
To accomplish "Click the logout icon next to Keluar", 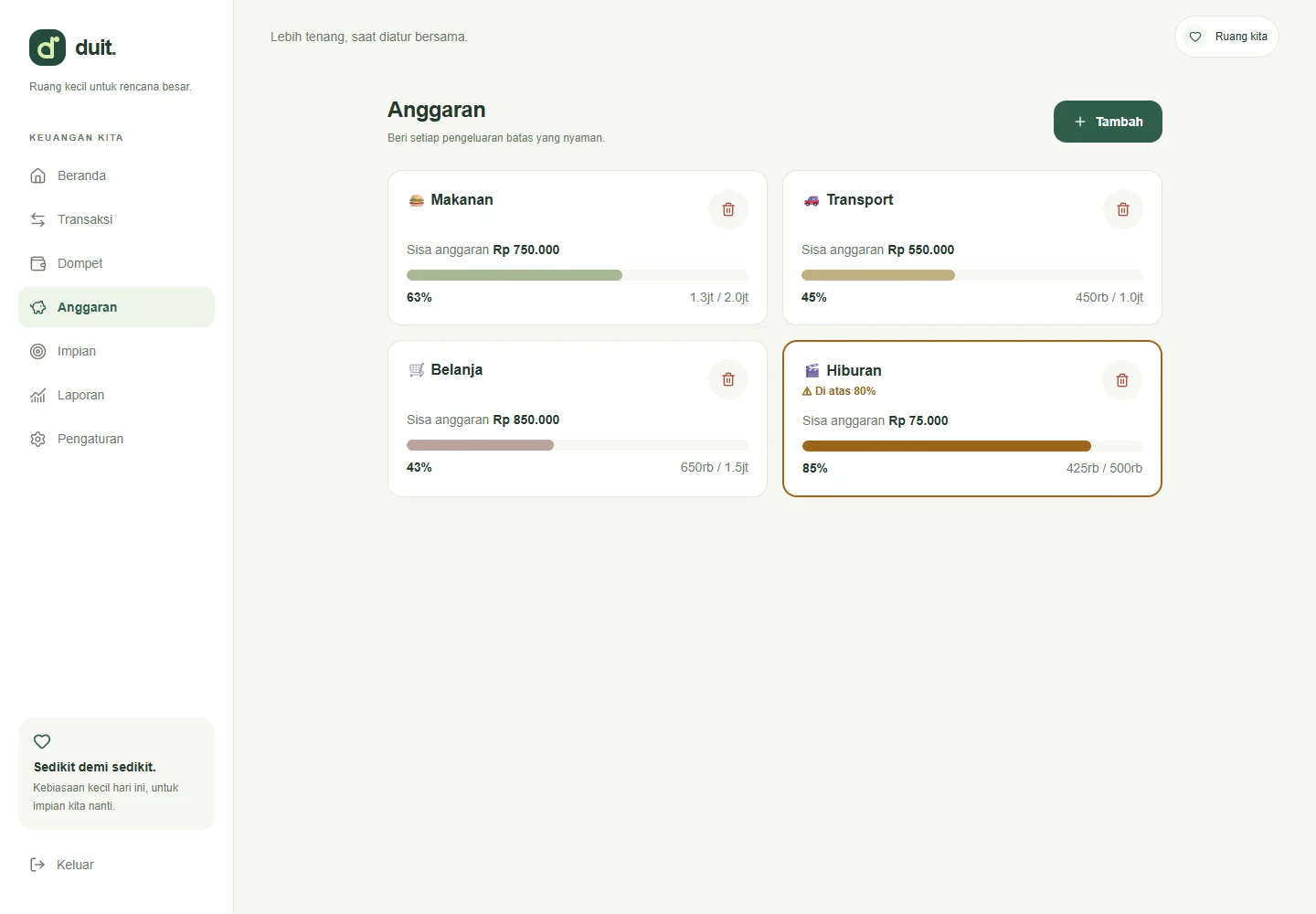I will (37, 865).
